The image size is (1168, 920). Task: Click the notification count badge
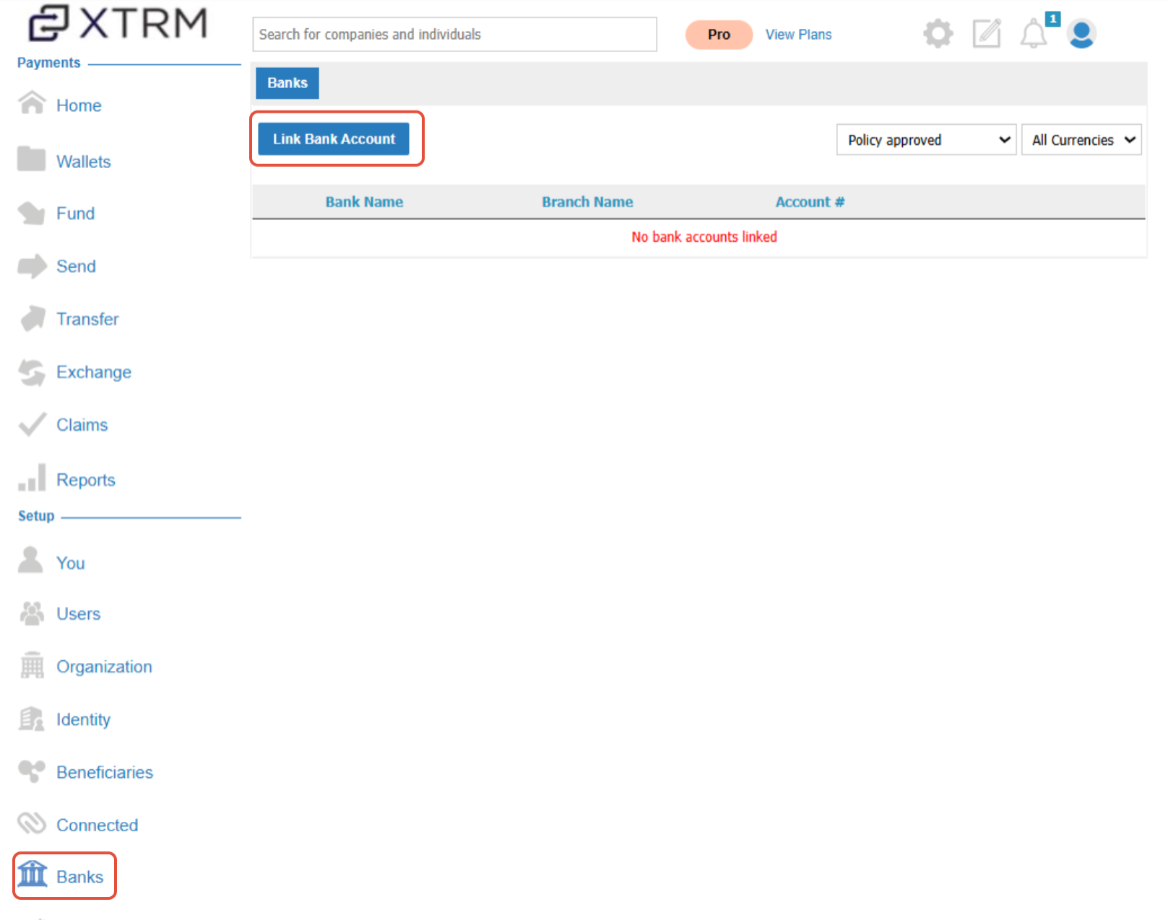[1053, 19]
